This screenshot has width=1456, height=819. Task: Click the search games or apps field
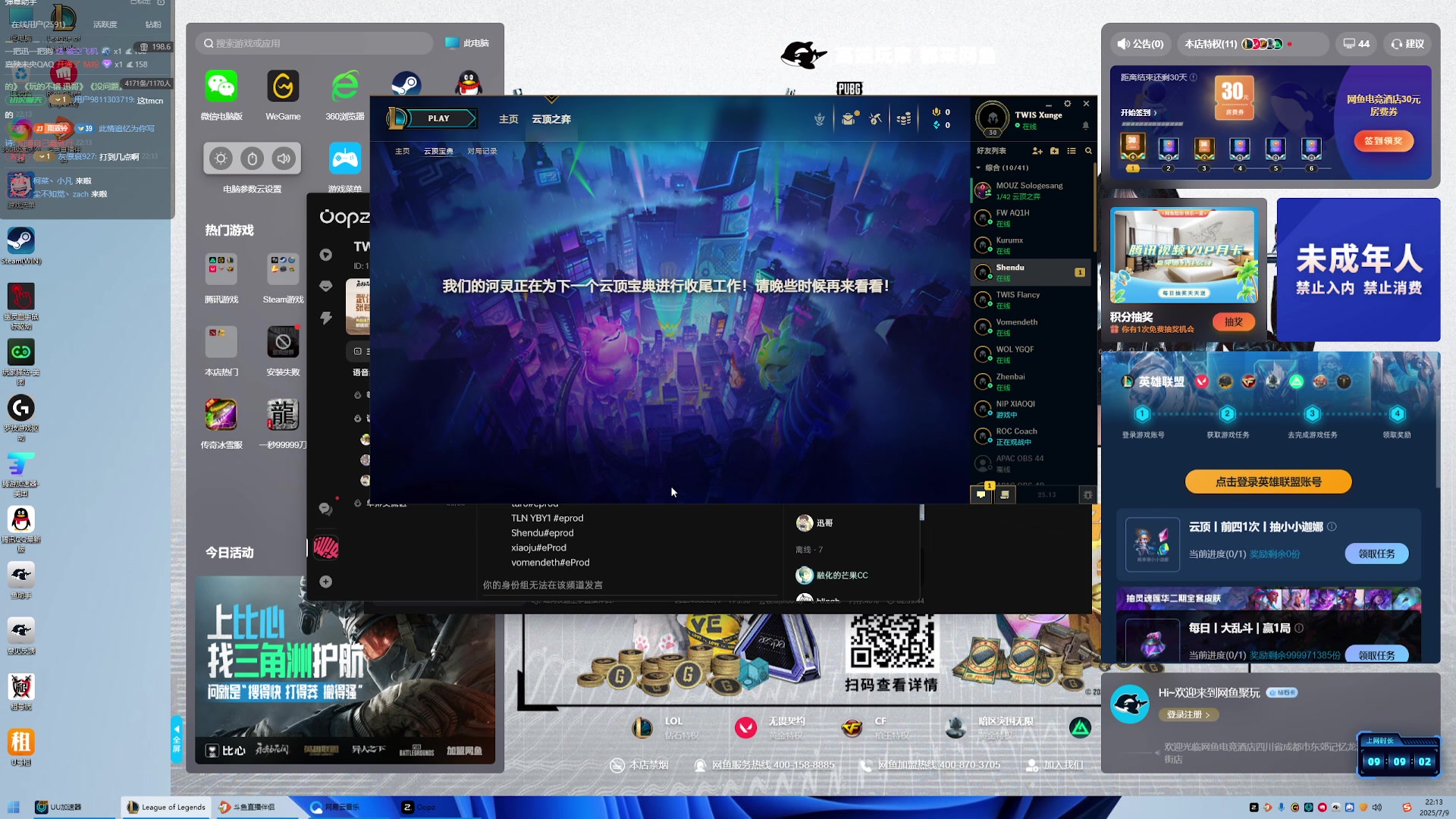[x=315, y=43]
